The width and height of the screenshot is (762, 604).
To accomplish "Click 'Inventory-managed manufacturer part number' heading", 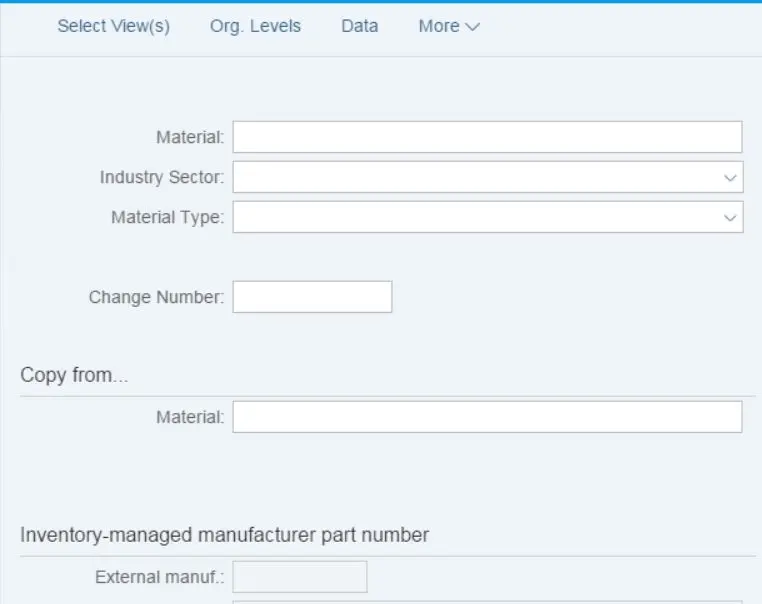I will coord(225,535).
